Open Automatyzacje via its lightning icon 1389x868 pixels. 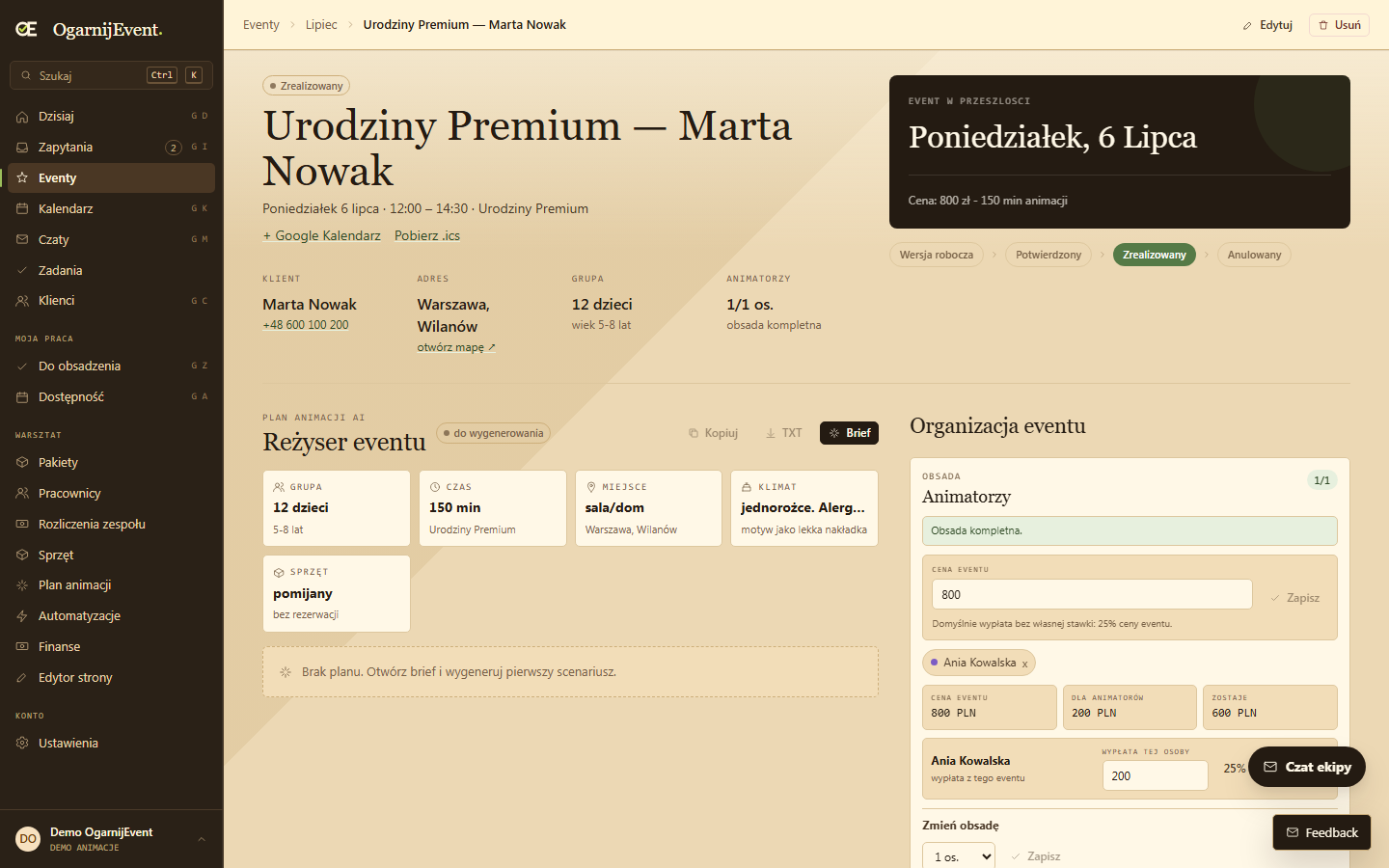pos(22,616)
